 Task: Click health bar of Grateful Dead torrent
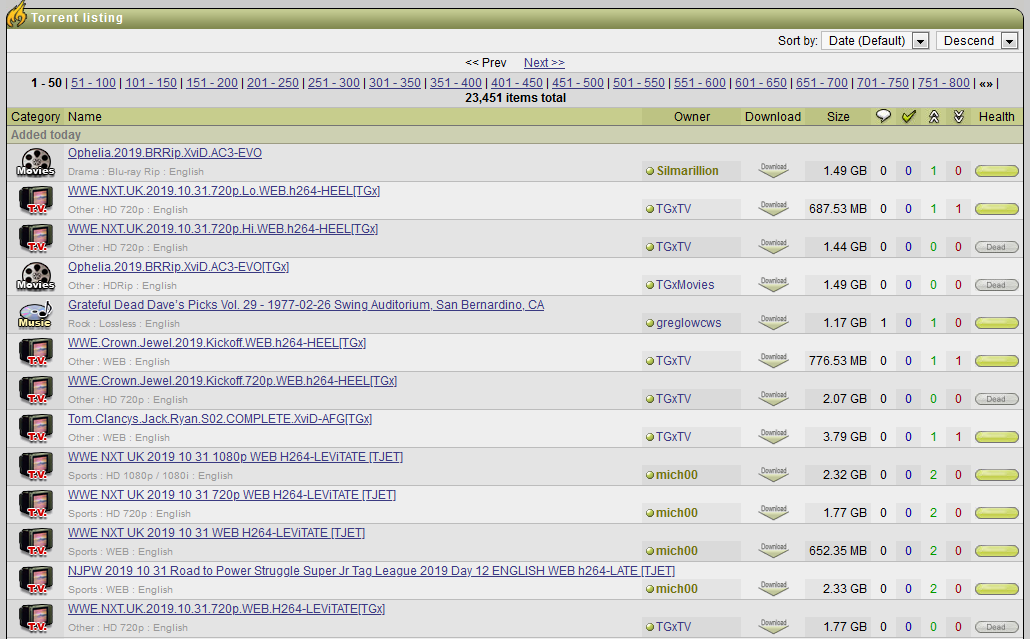click(996, 323)
